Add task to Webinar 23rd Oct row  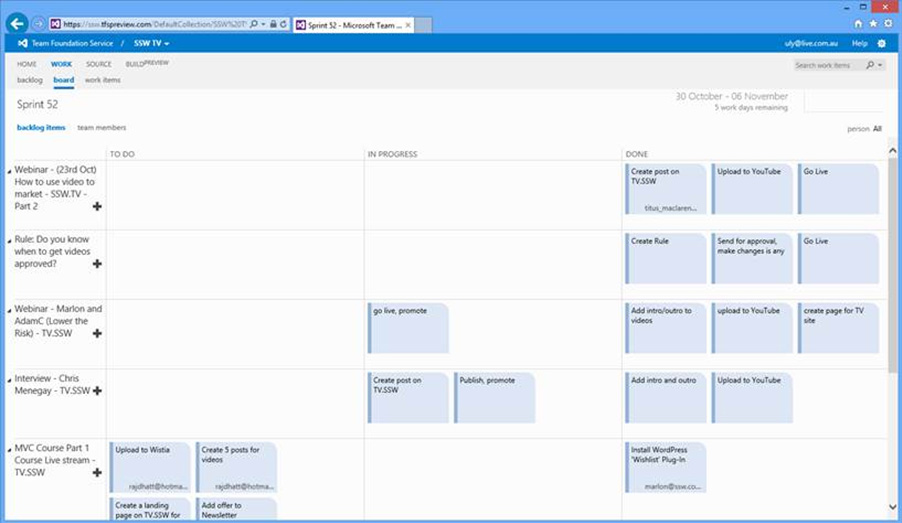pyautogui.click(x=97, y=206)
